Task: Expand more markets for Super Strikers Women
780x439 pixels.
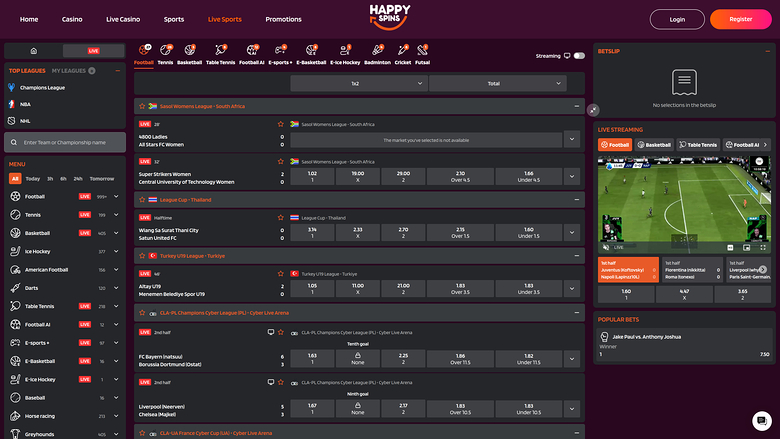Action: [572, 176]
